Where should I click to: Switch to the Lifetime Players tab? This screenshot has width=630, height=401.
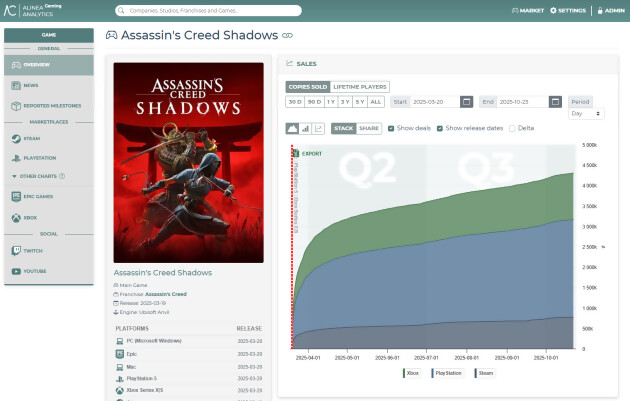click(x=359, y=87)
